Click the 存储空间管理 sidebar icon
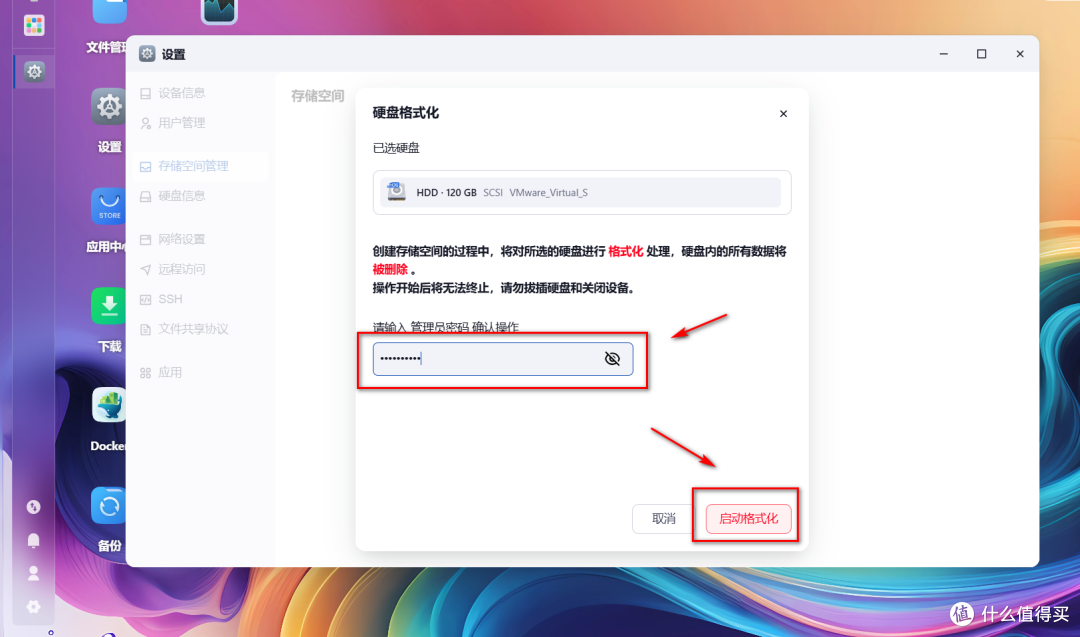This screenshot has width=1080, height=637. click(145, 167)
